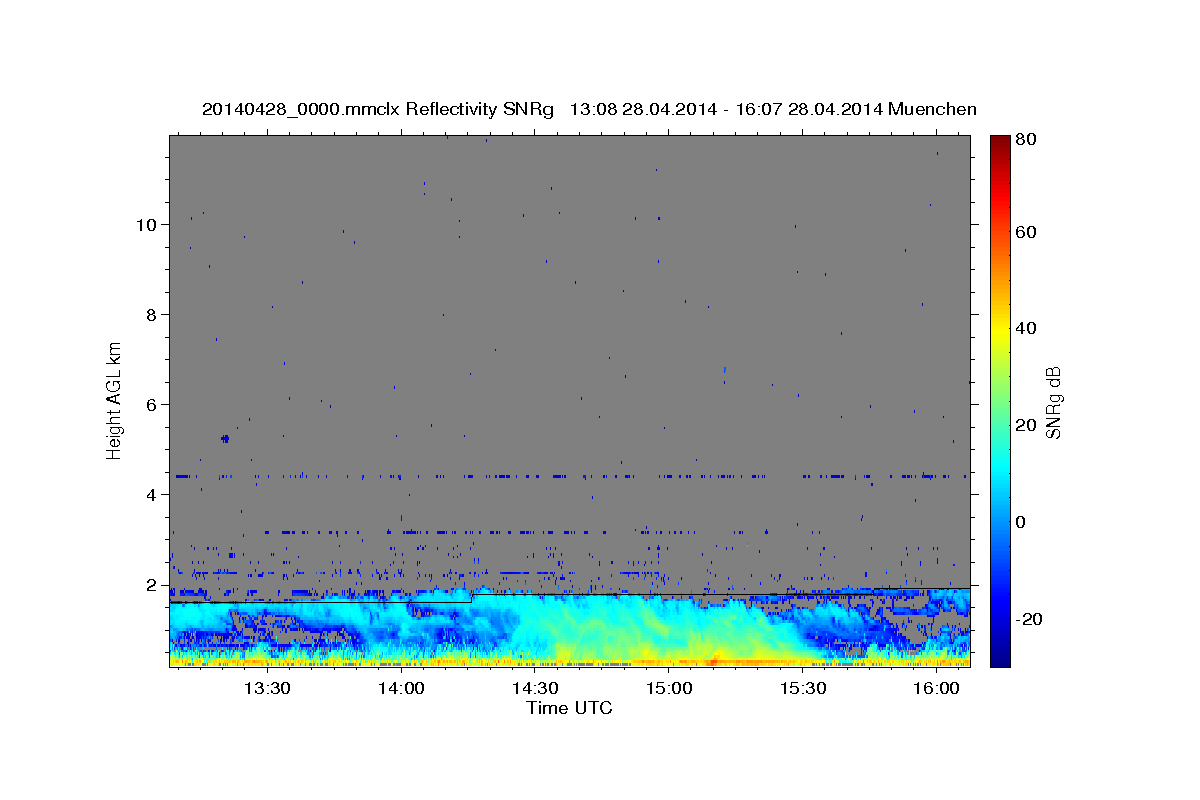
Task: Click the colorbar value 0
Action: pos(1022,522)
